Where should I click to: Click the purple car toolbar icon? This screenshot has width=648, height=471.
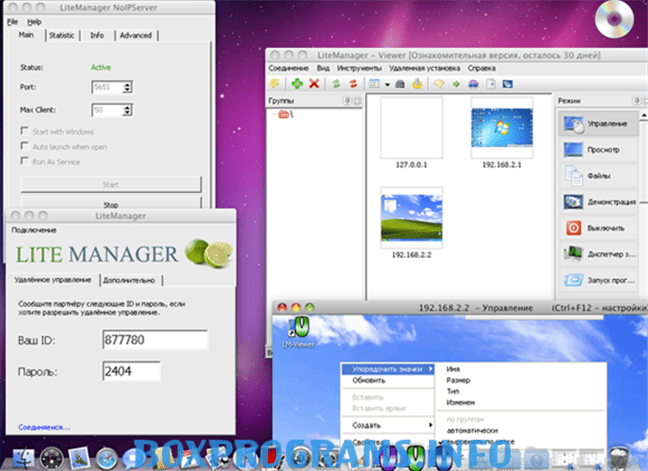point(474,84)
